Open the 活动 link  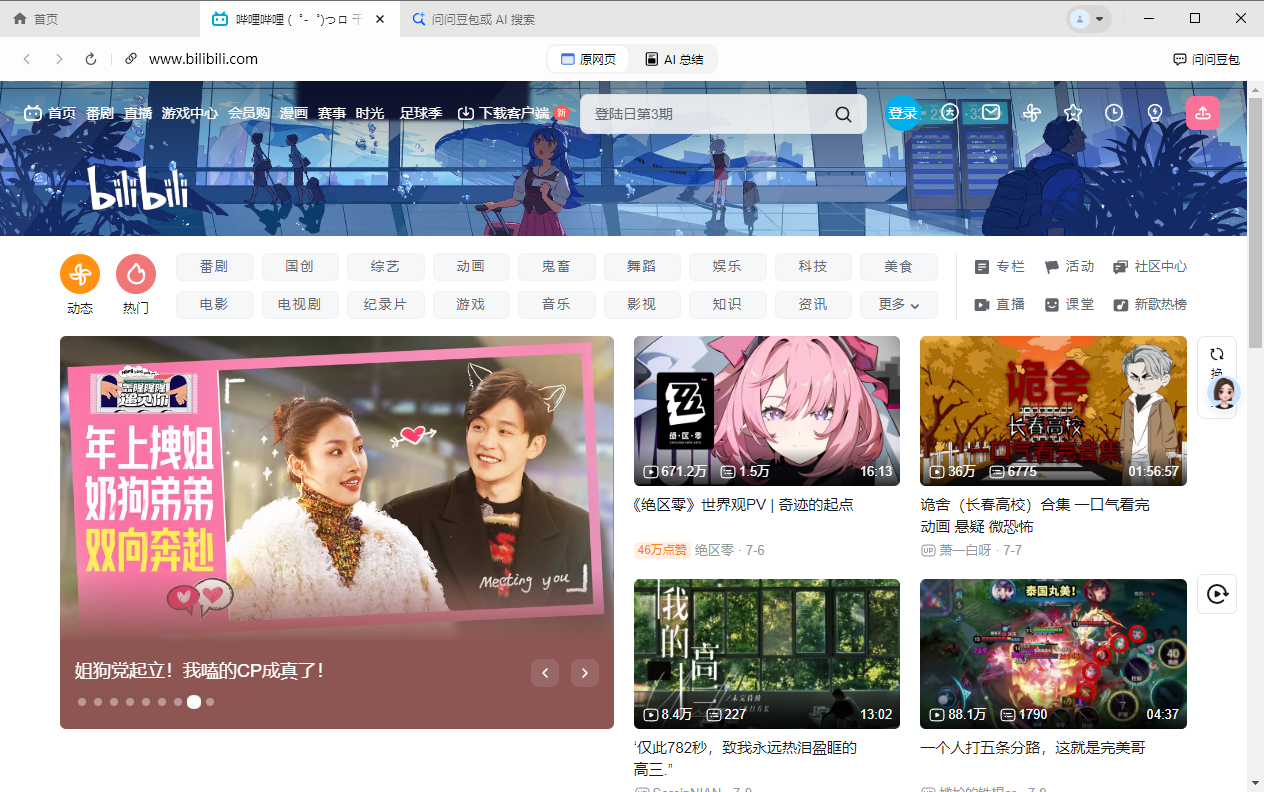coord(1070,266)
